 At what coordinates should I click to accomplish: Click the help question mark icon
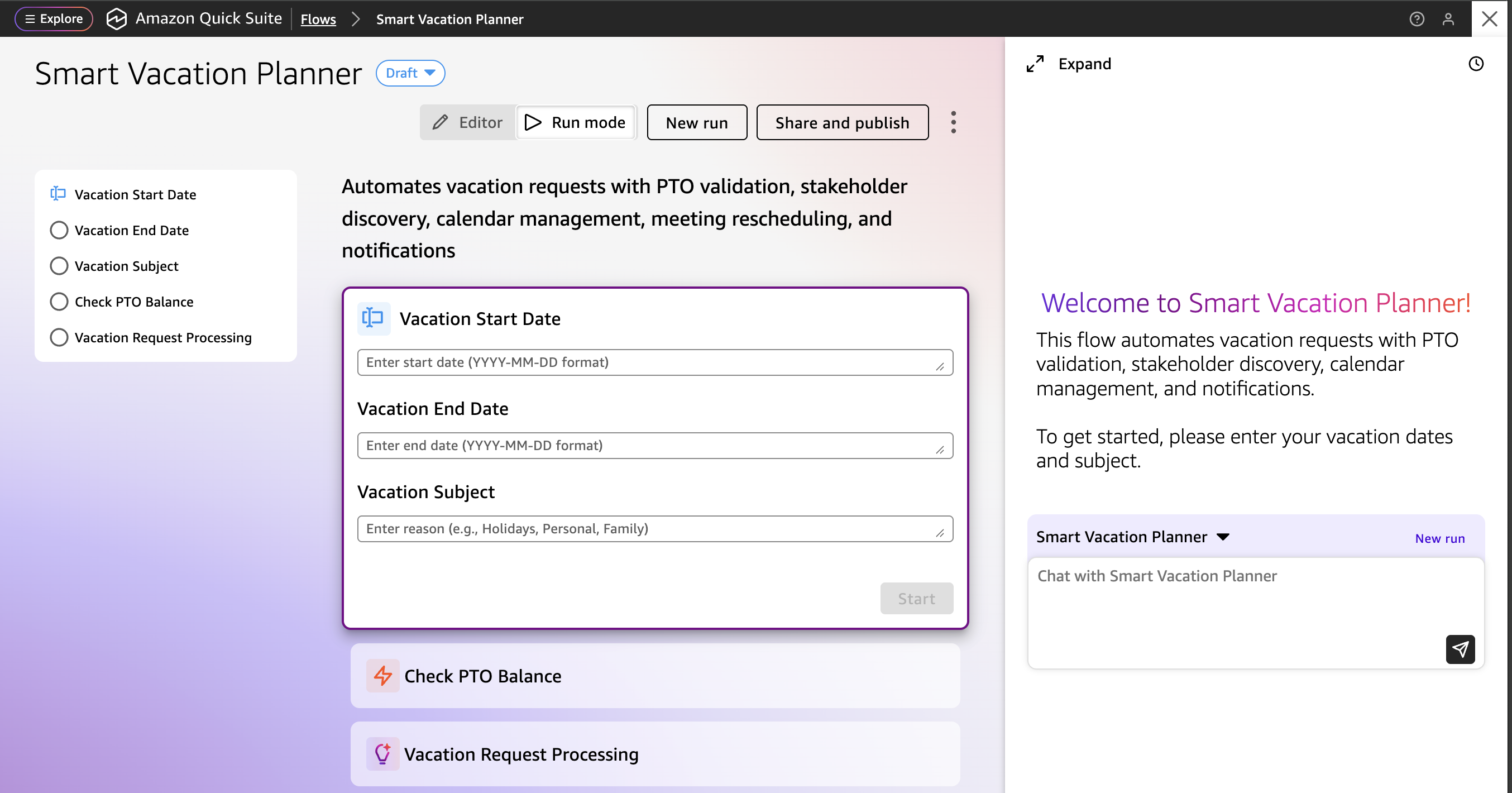point(1417,19)
